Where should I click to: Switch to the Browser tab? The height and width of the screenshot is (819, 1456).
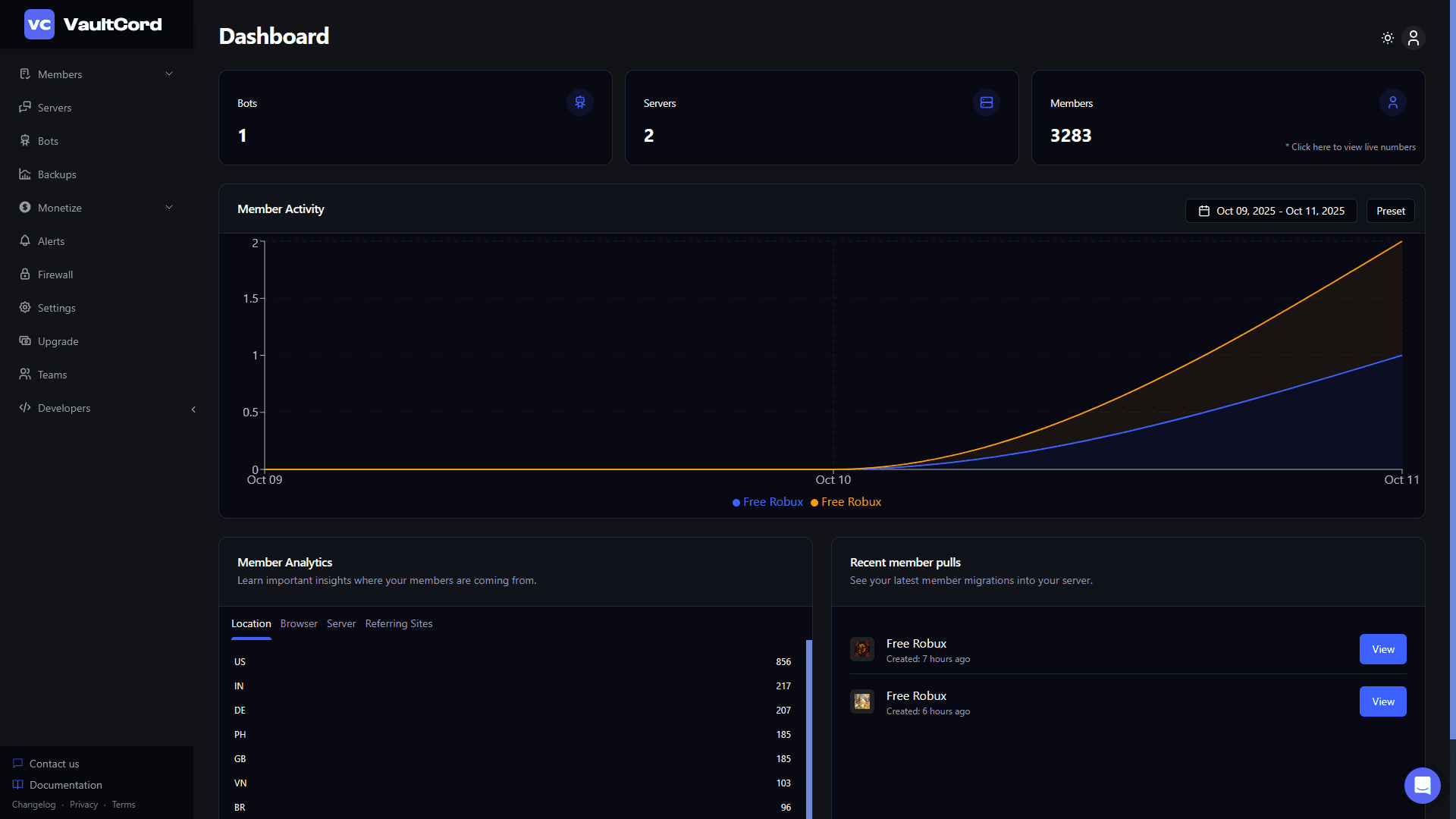pos(299,623)
